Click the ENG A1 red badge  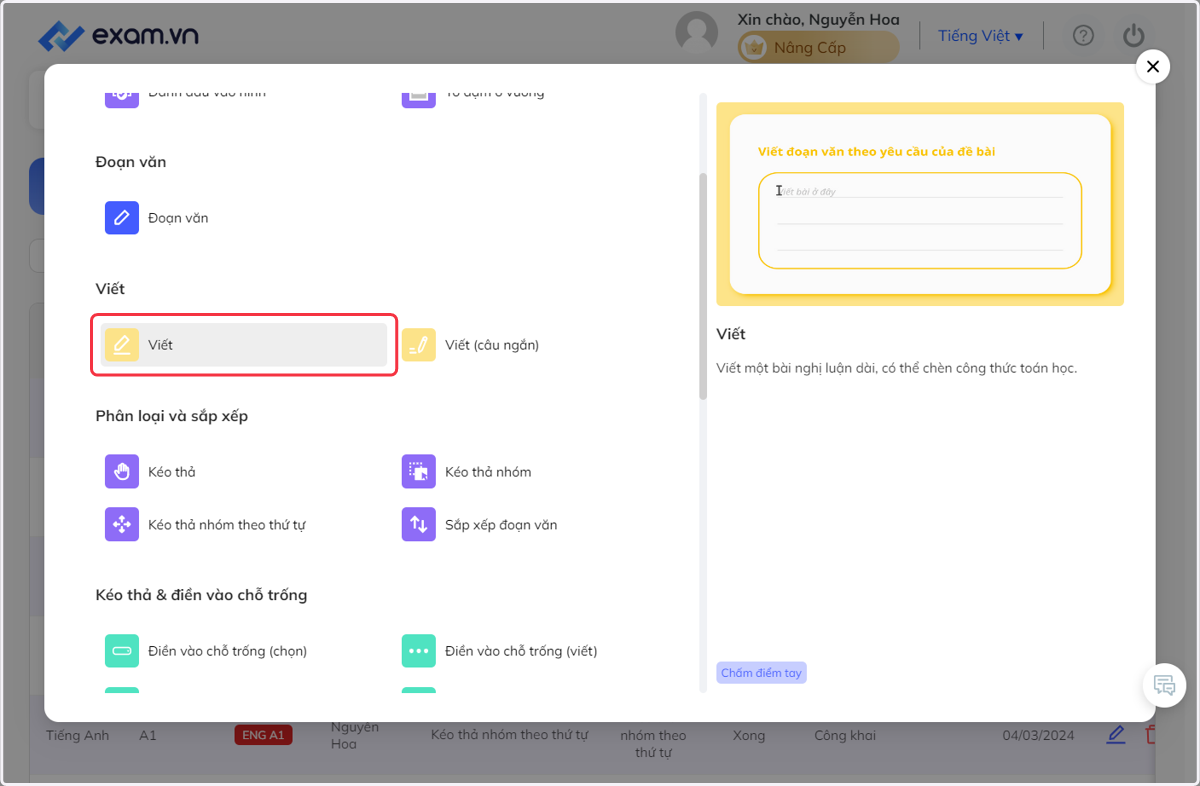pos(264,735)
